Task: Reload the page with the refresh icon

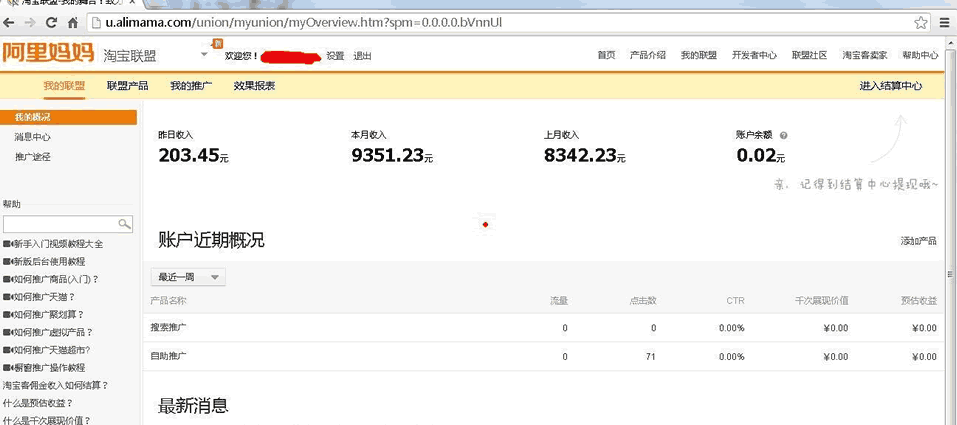Action: tap(51, 23)
